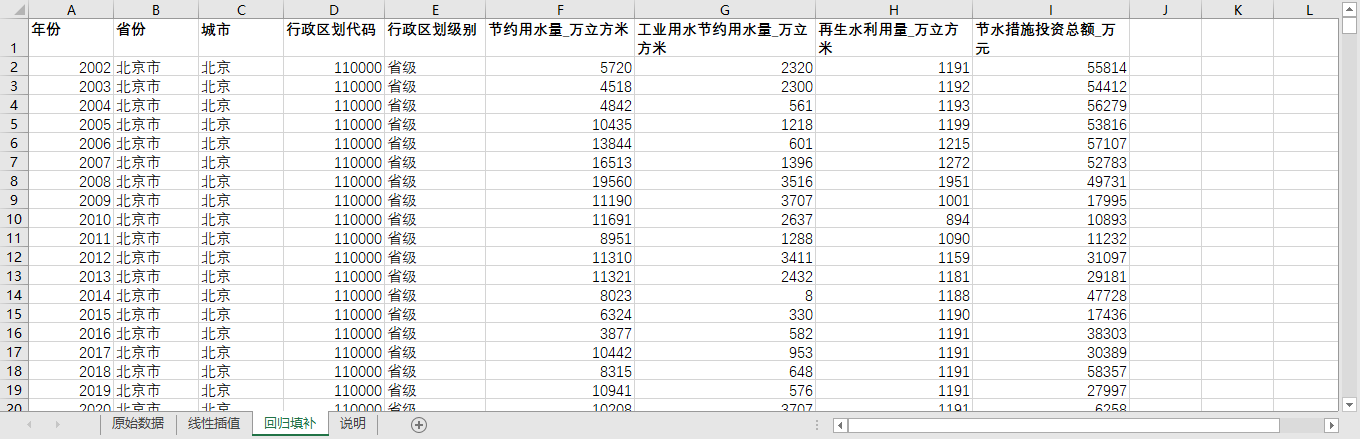Screen dimensions: 1360x439
Task: Click horizontal scrollbar right arrow
Action: pos(1331,425)
